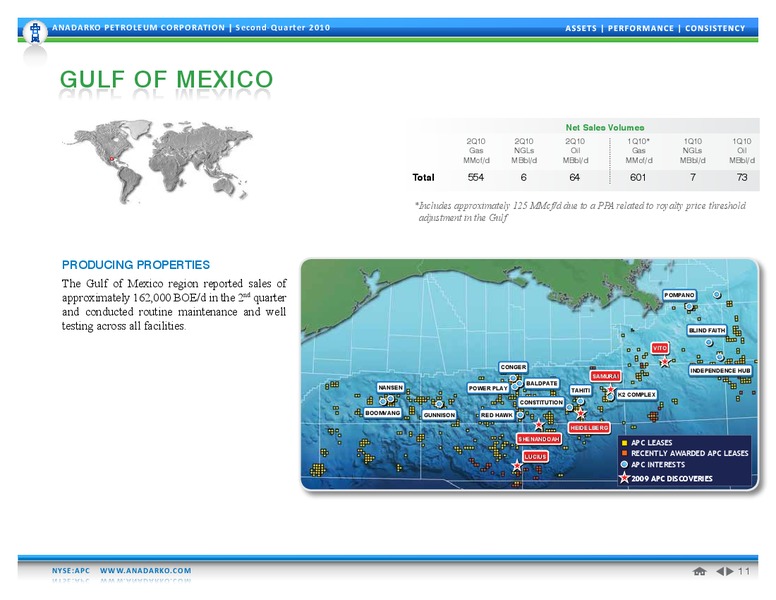776x600 pixels.
Task: Click the POWER PLAY map label
Action: [x=488, y=388]
